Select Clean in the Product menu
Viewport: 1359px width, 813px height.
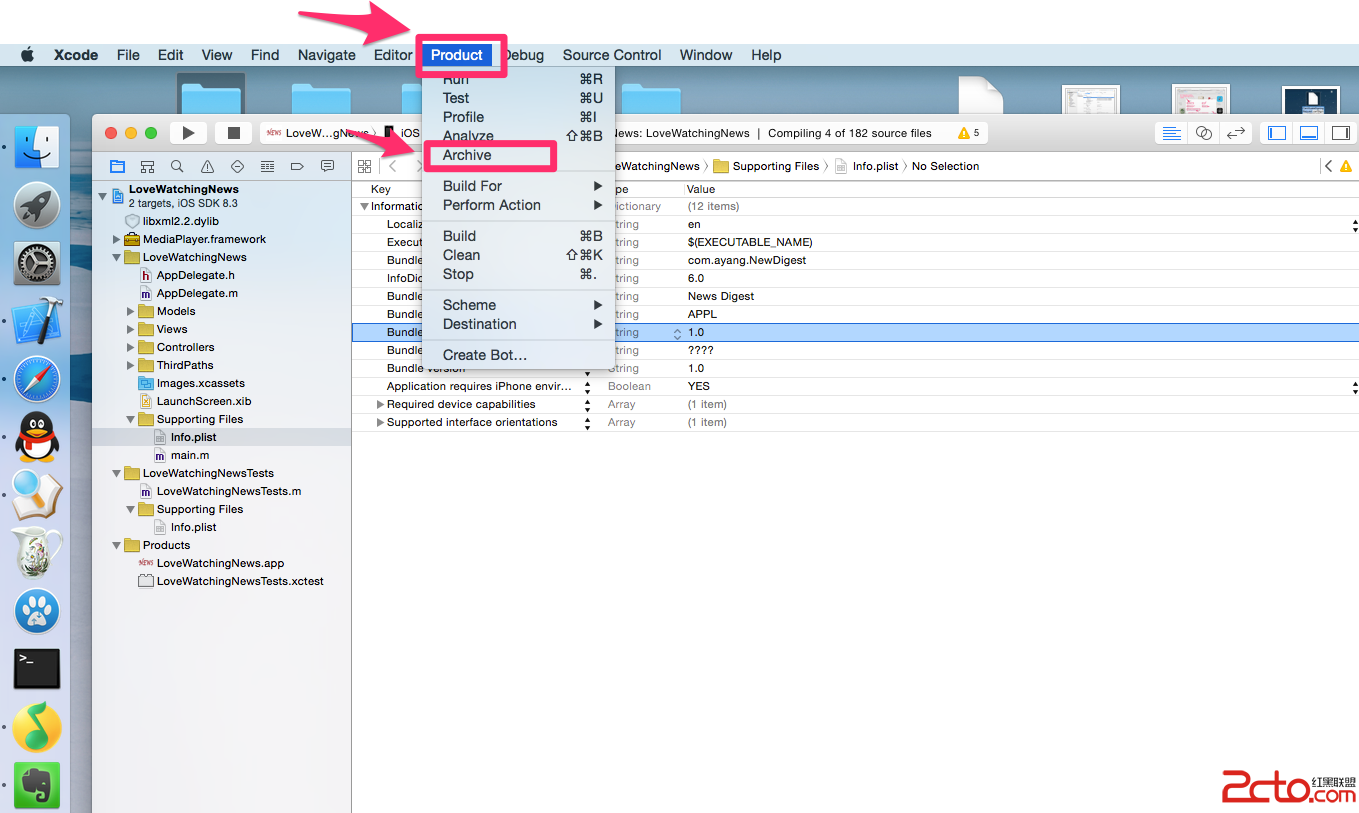pyautogui.click(x=461, y=255)
